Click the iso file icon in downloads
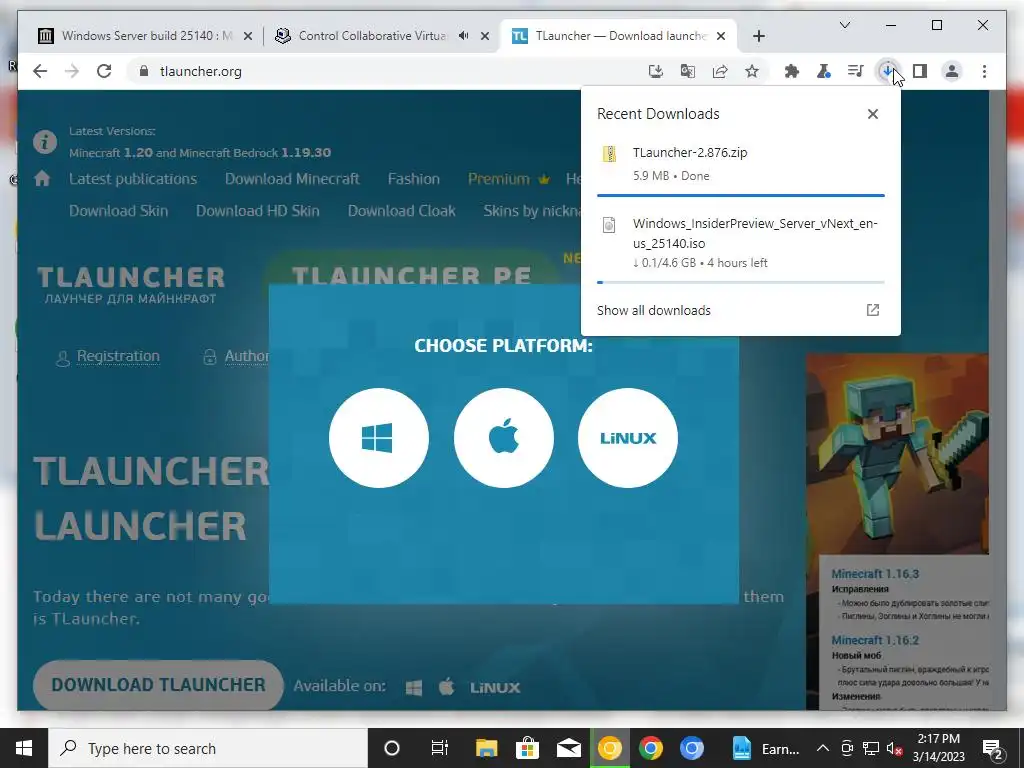Screen dimensions: 1024x768 609,225
